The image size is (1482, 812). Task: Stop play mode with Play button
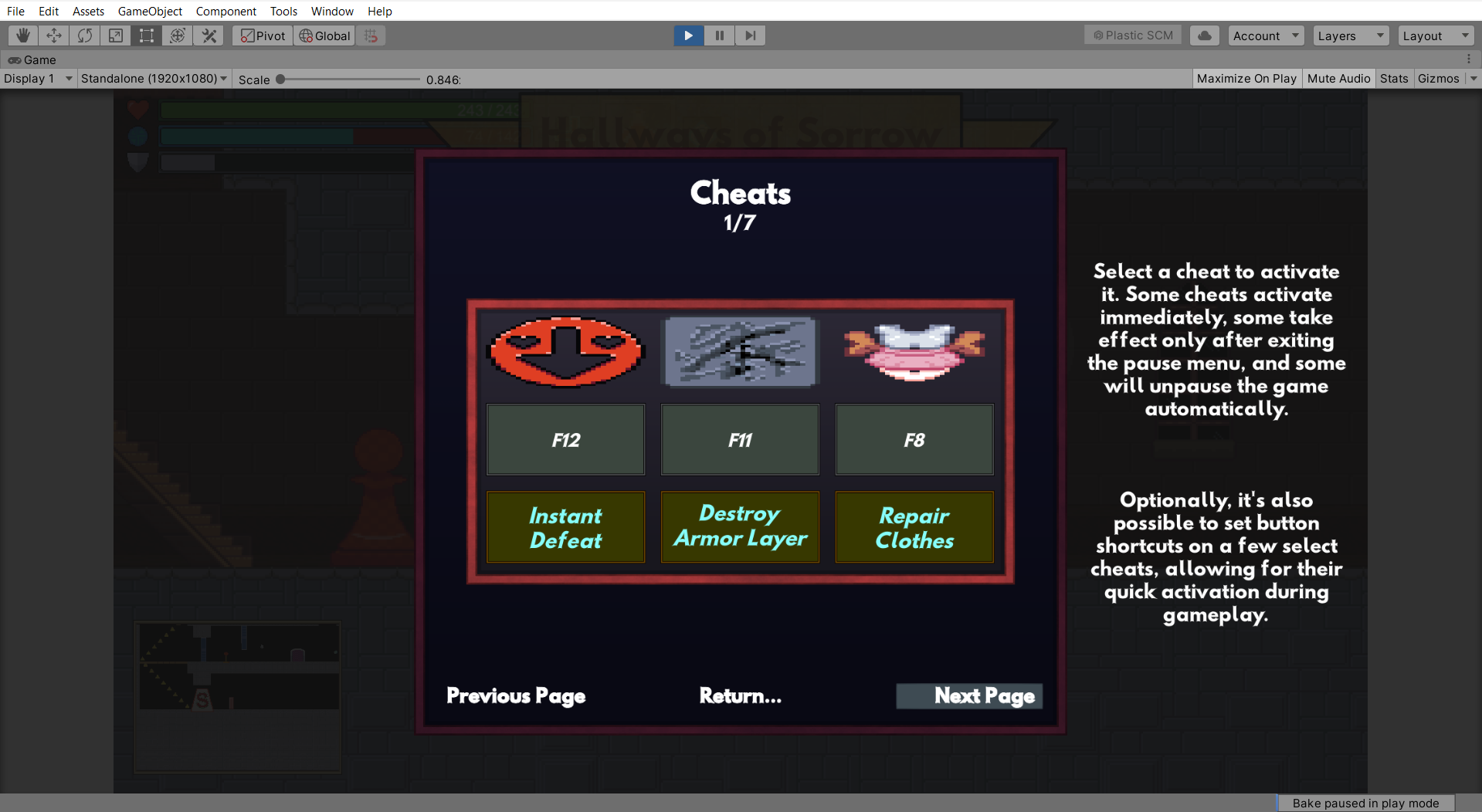point(688,36)
